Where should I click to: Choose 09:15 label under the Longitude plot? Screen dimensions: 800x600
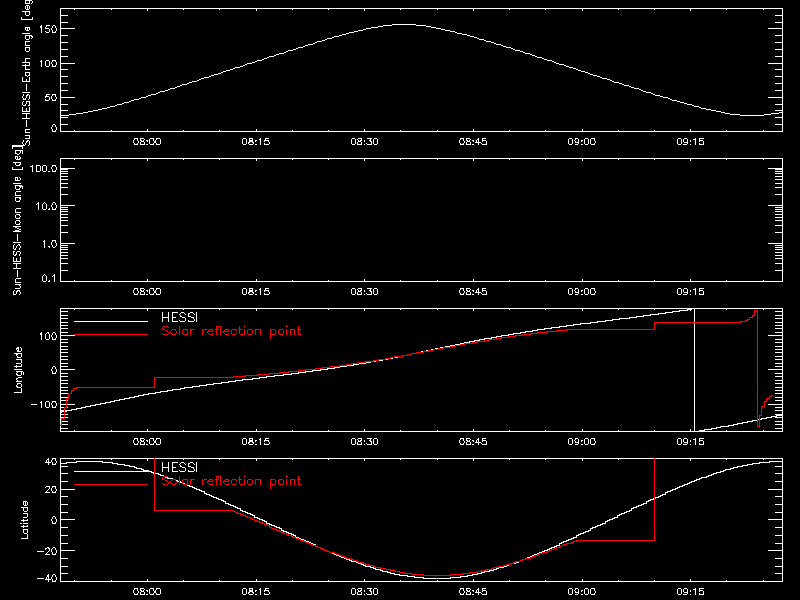point(690,442)
